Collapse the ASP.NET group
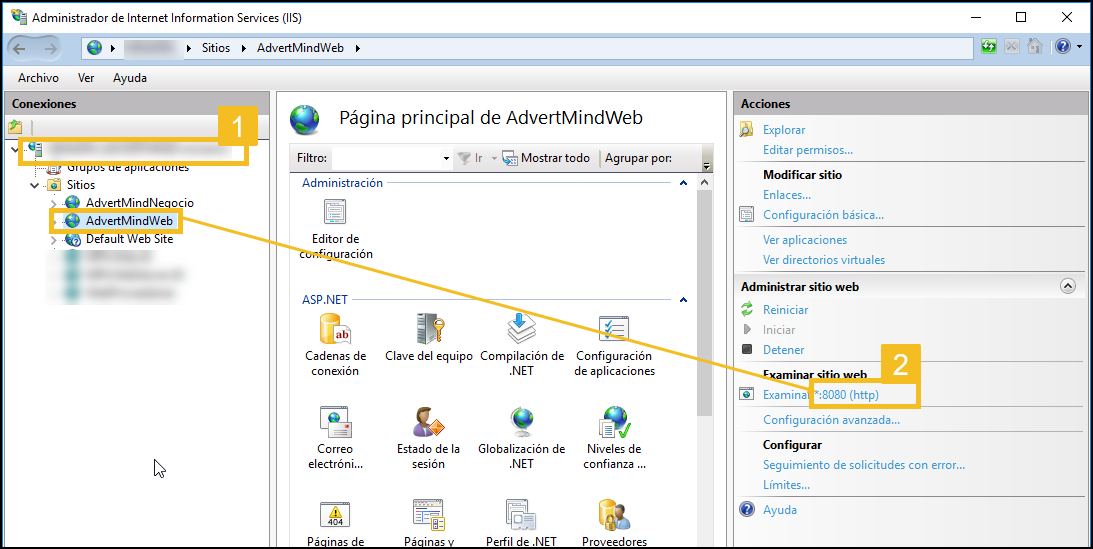The height and width of the screenshot is (549, 1093). [683, 300]
